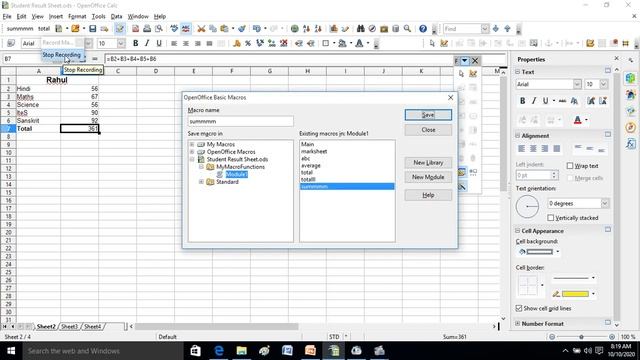Click the Page Preview icon
The image size is (640, 360).
pyautogui.click(x=158, y=29)
